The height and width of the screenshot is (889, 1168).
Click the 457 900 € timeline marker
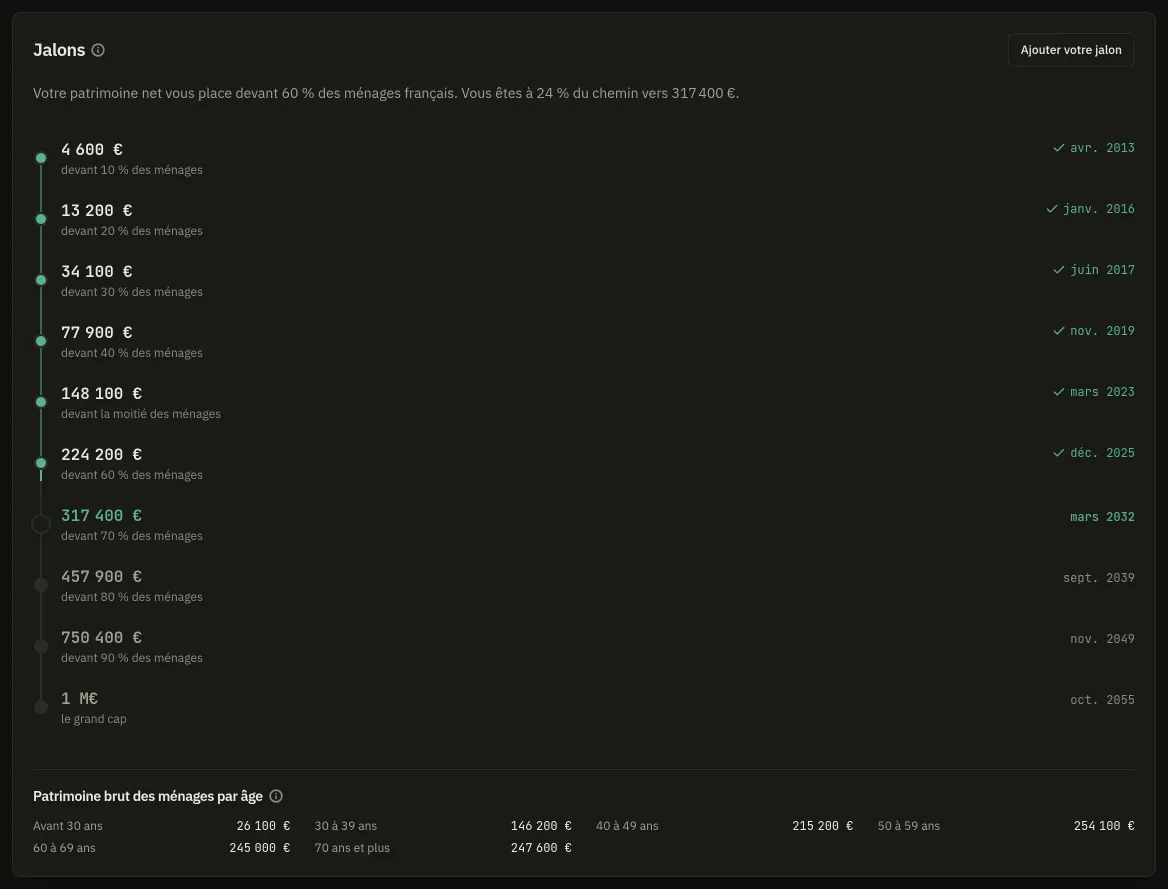point(41,585)
